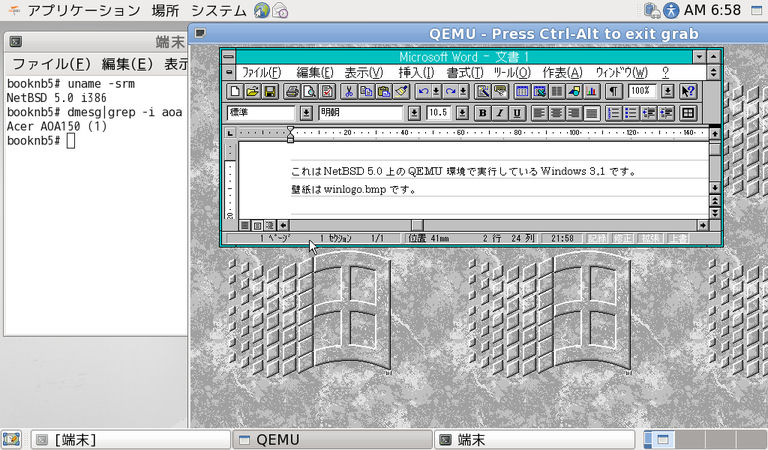Image resolution: width=768 pixels, height=450 pixels.
Task: Click the insert table icon
Action: pyautogui.click(x=523, y=91)
